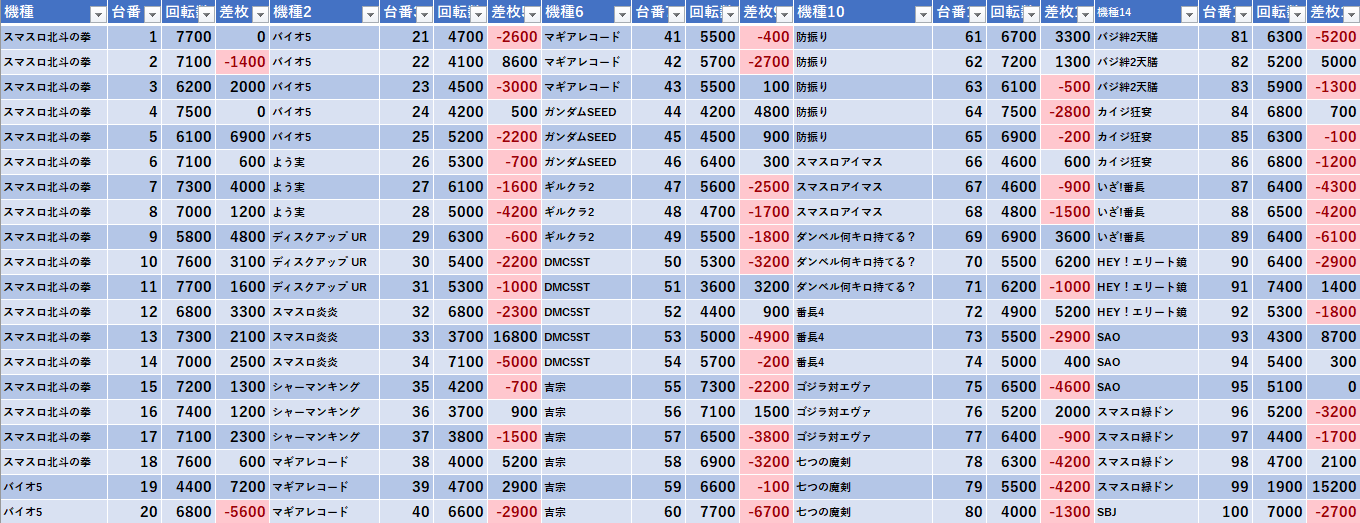Select 吉宗 cell in 台番 57 row
This screenshot has height=523, width=1360.
586,437
